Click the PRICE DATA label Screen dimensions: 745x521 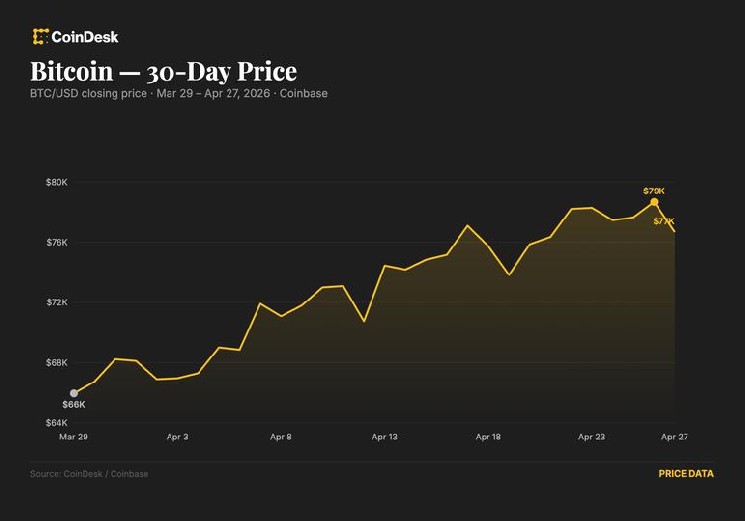click(686, 474)
